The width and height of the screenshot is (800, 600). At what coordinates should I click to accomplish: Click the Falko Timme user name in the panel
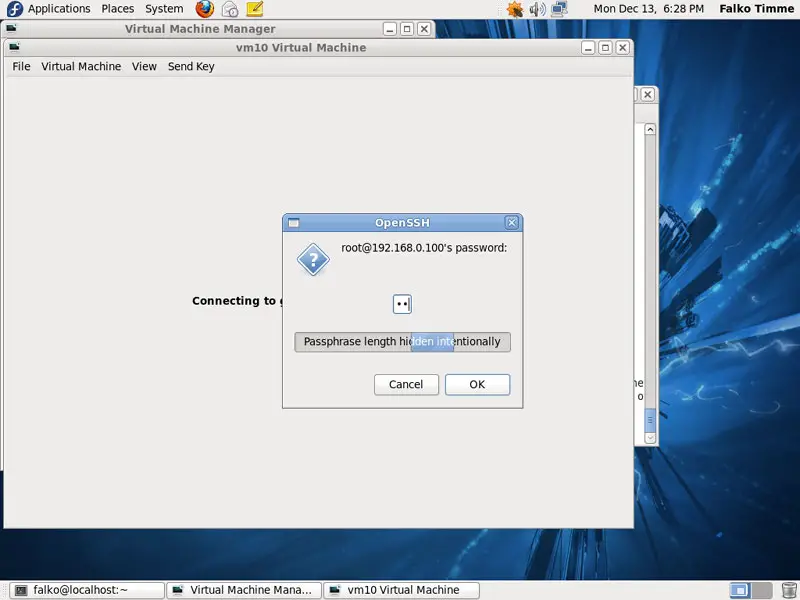coord(757,9)
